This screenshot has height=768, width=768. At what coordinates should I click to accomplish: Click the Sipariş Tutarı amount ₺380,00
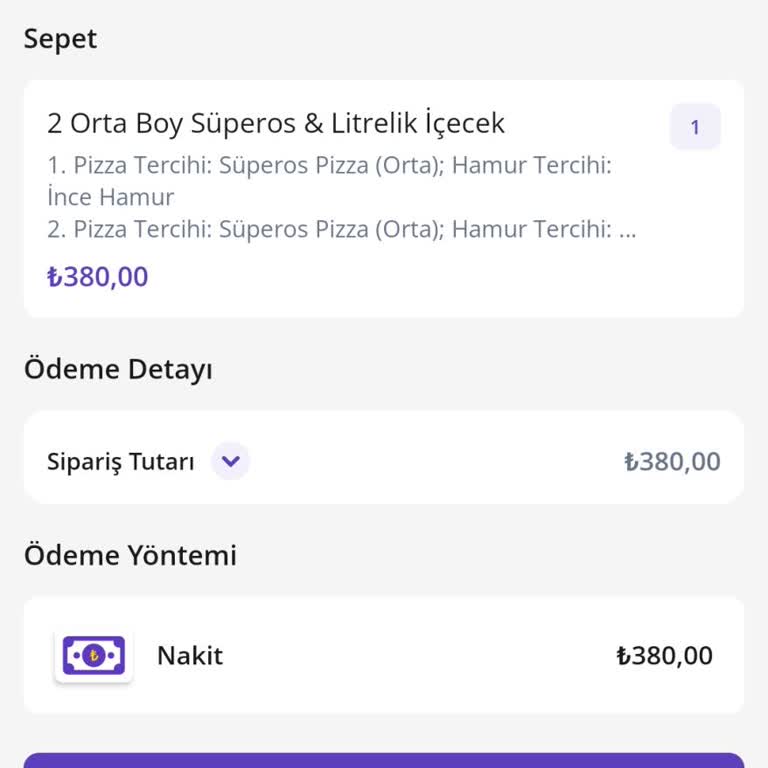pyautogui.click(x=672, y=462)
